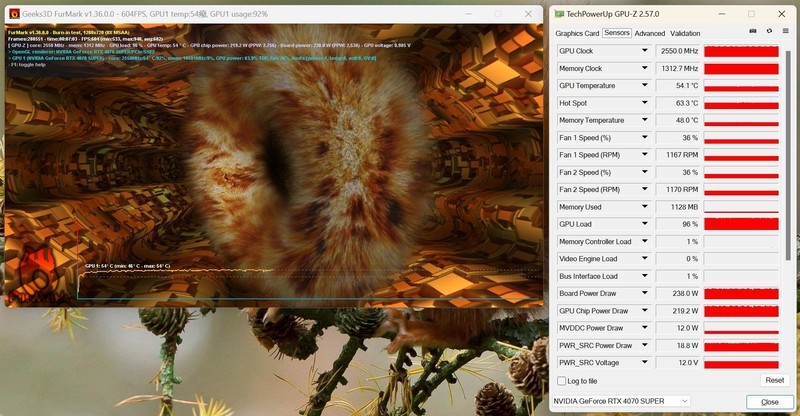This screenshot has height=416, width=800.
Task: Switch to the Advanced tab
Action: click(x=649, y=33)
